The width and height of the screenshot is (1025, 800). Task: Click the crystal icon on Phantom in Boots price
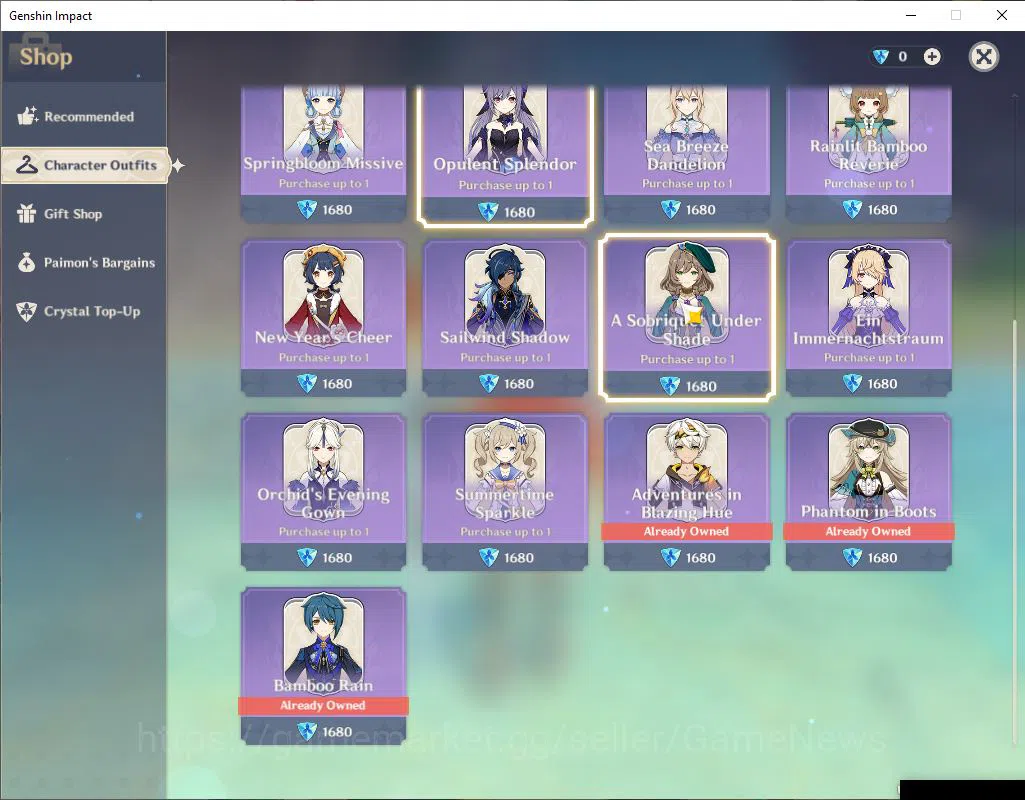coord(852,558)
